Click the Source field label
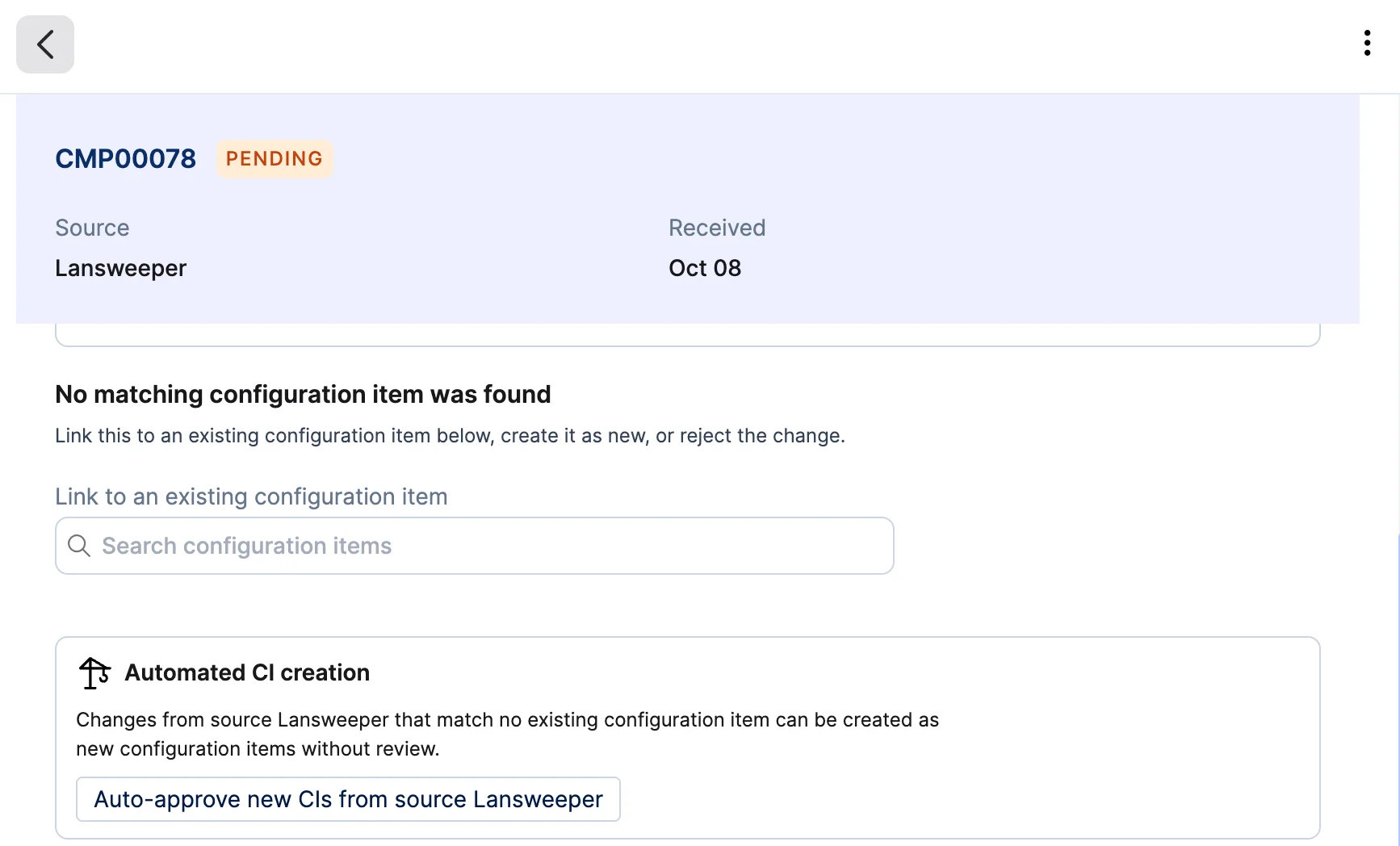1400x846 pixels. point(92,228)
